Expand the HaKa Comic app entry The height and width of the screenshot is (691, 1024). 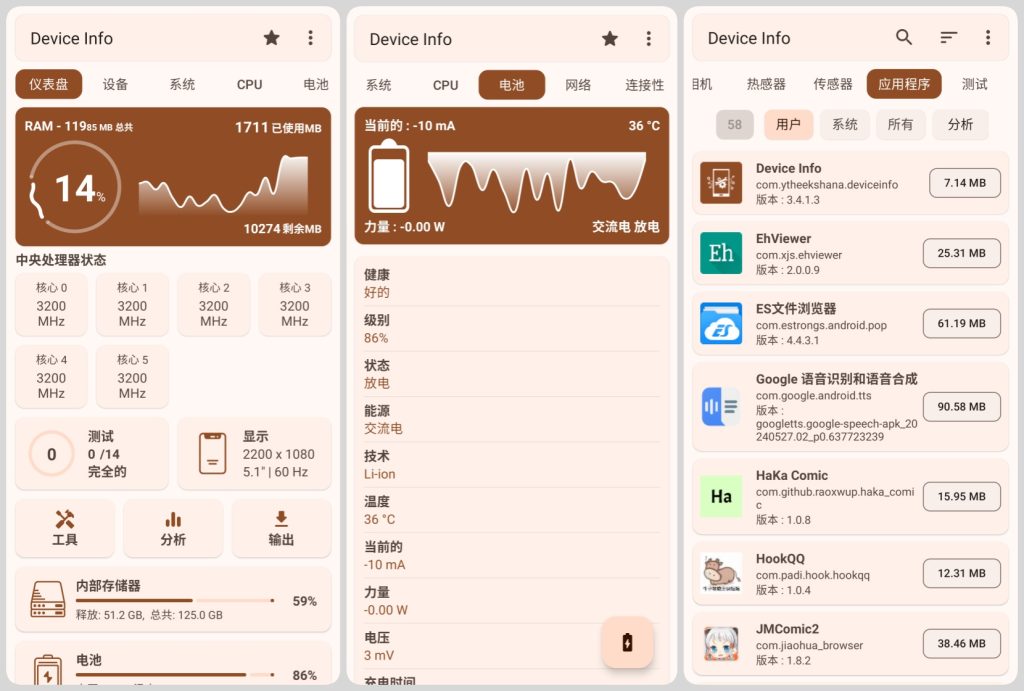coord(850,496)
